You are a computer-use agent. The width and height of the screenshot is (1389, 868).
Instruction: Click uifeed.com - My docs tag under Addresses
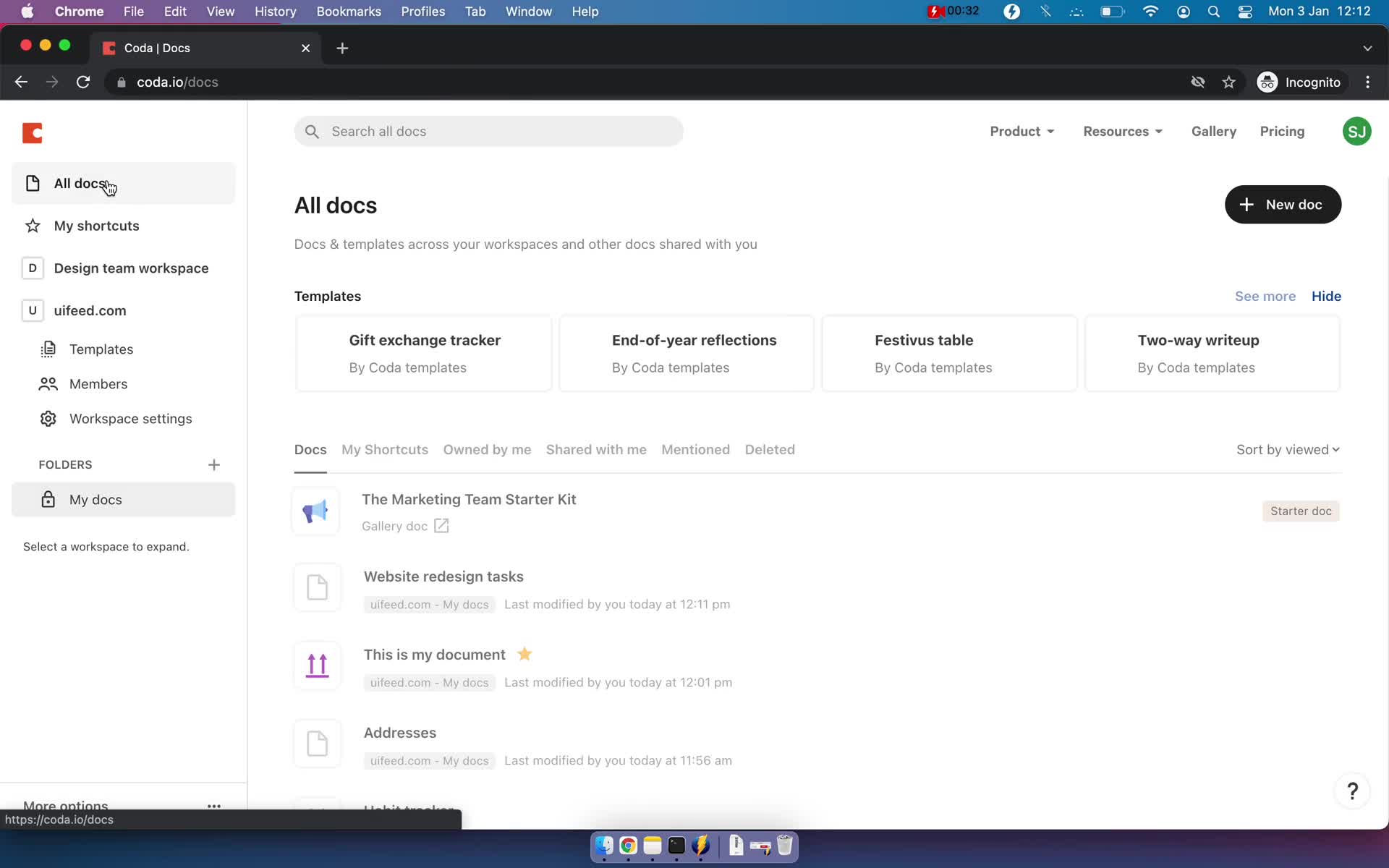[x=429, y=761]
